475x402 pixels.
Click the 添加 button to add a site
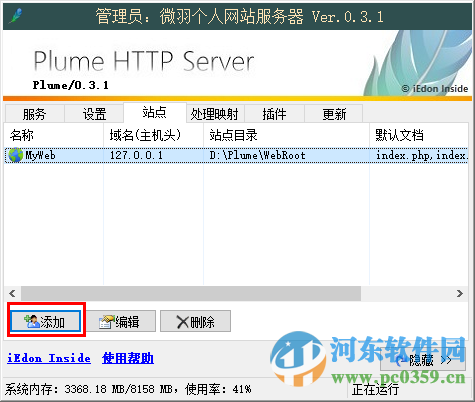pyautogui.click(x=45, y=321)
